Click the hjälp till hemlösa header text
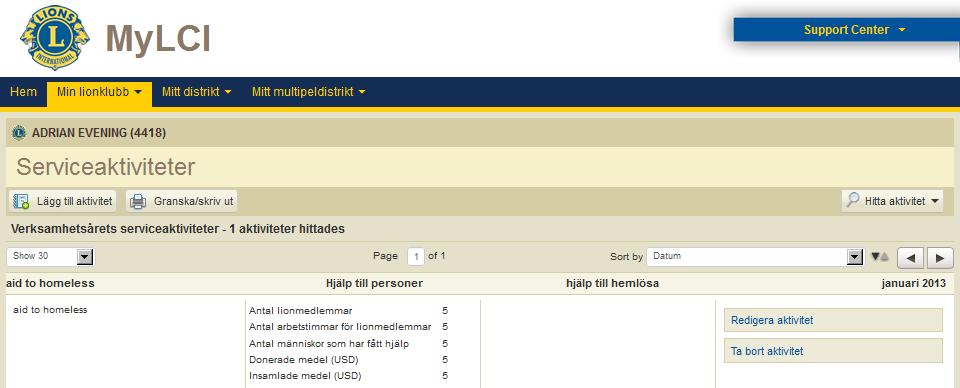The width and height of the screenshot is (960, 388). (612, 283)
